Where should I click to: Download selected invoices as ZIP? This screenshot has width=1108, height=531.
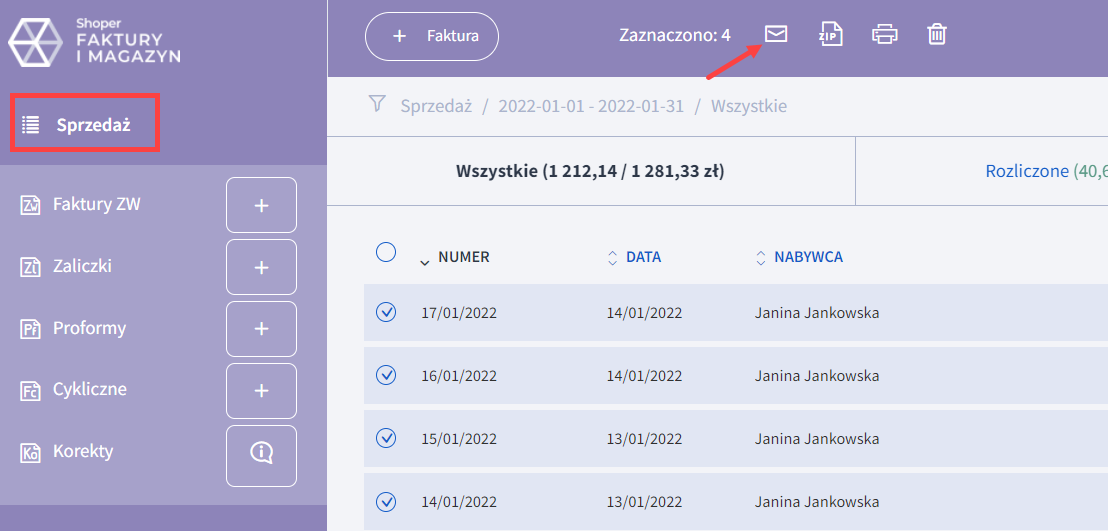point(830,34)
